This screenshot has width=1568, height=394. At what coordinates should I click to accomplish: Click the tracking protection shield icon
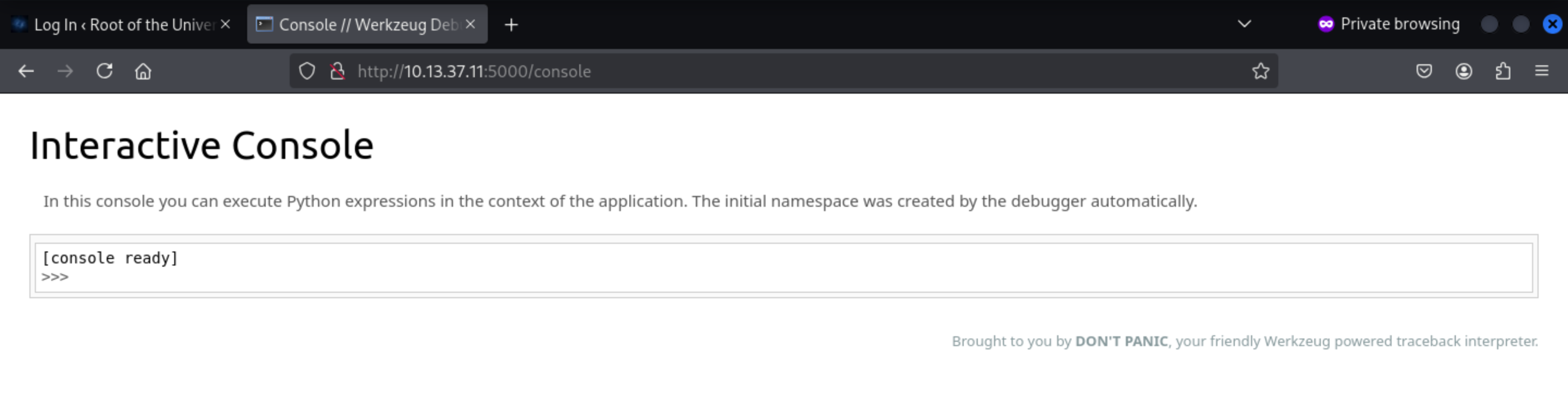(307, 71)
